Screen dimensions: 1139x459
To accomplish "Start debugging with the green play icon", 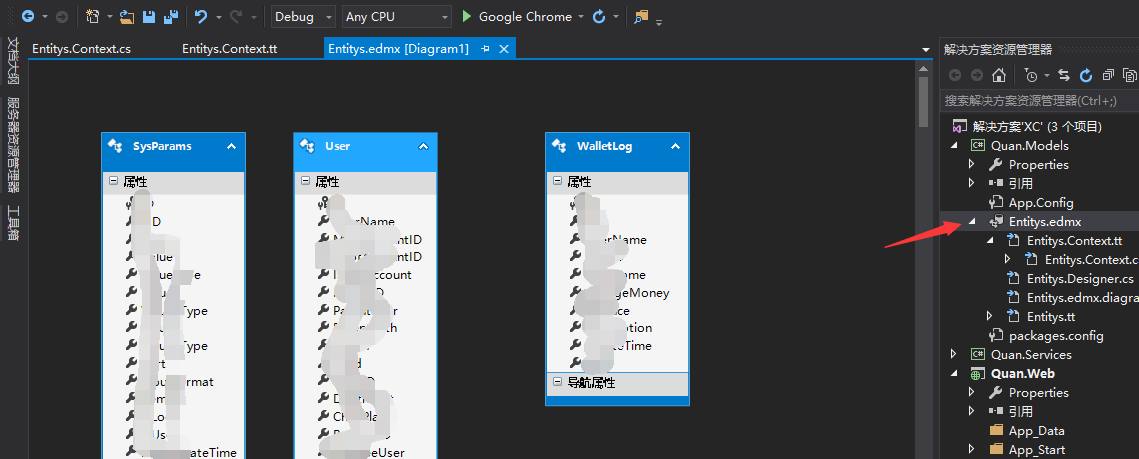I will tap(466, 17).
